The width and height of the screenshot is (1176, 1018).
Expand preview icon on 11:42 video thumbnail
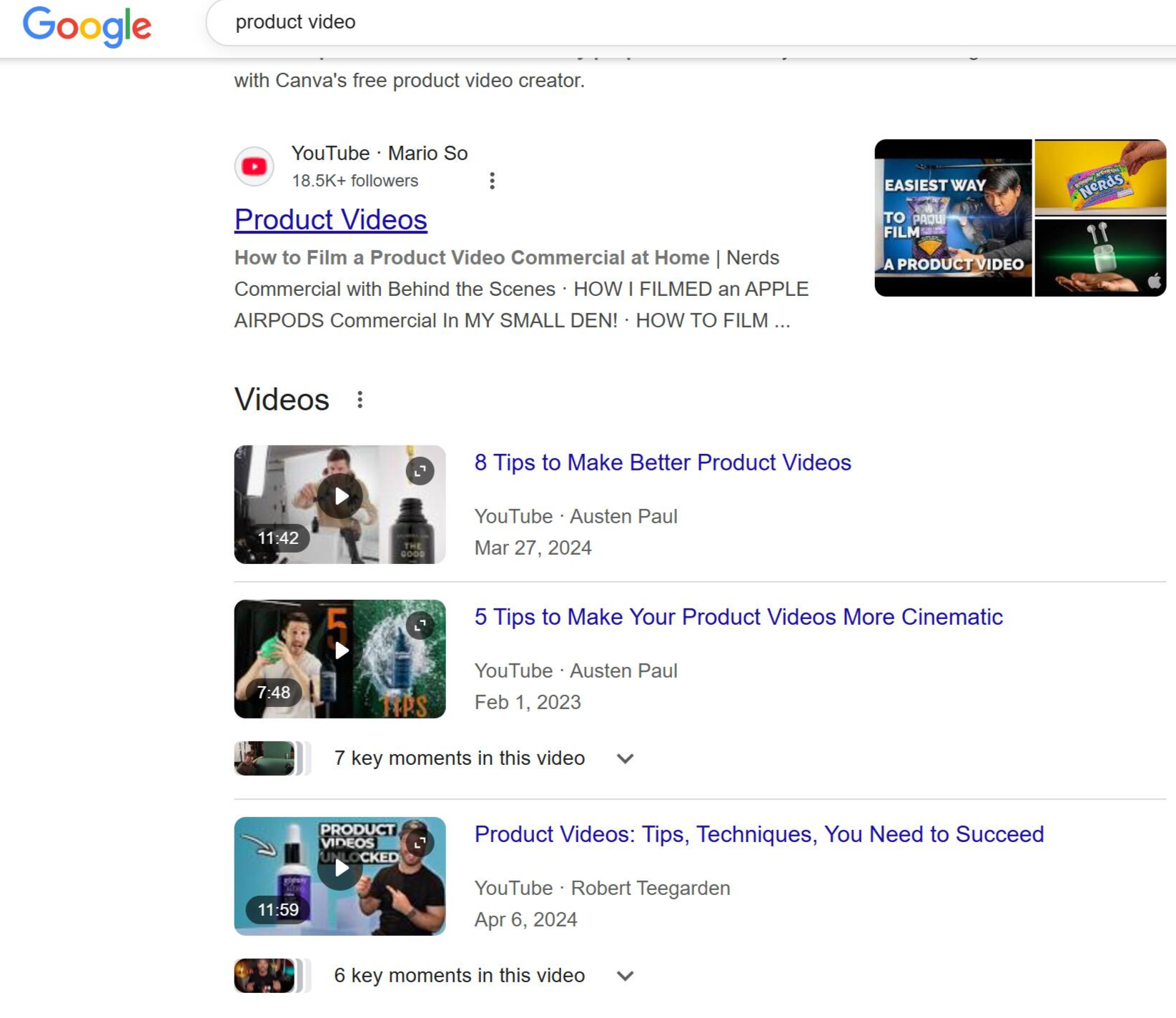(420, 471)
